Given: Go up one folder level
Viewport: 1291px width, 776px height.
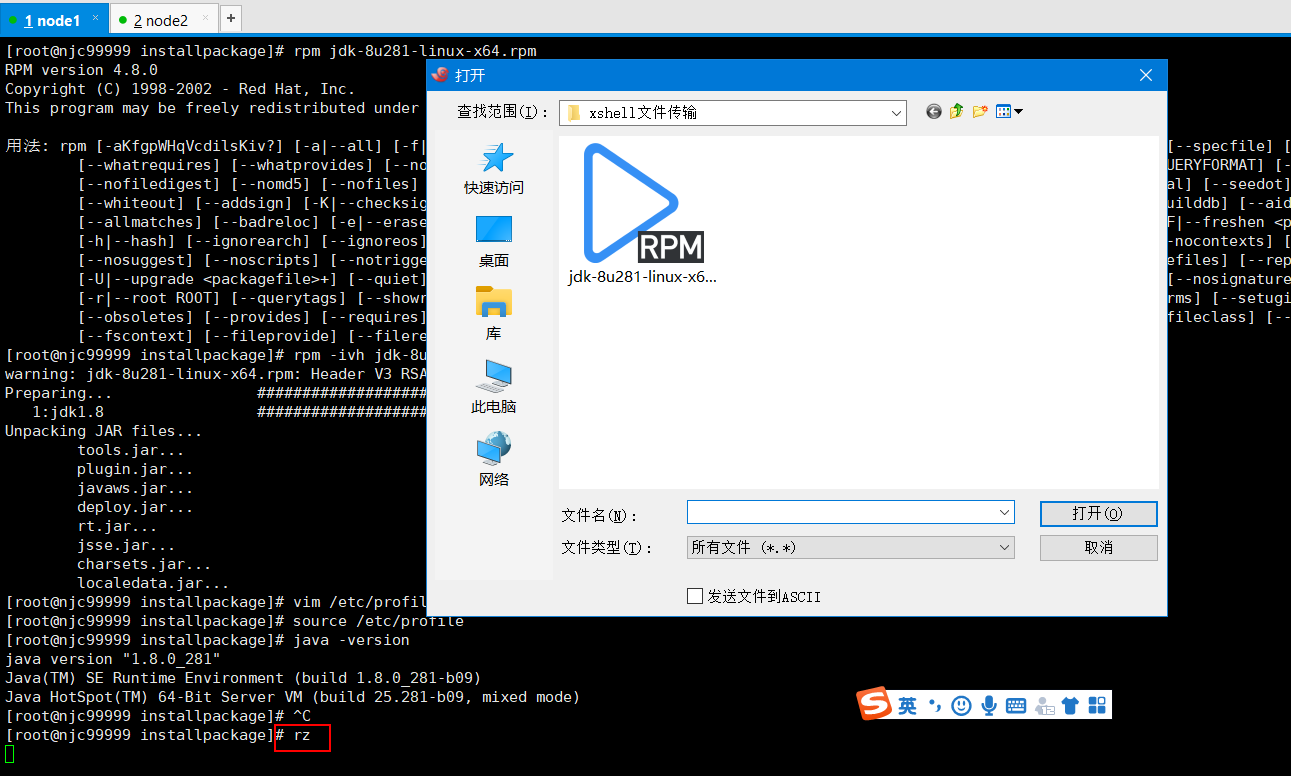Looking at the screenshot, I should pos(955,111).
